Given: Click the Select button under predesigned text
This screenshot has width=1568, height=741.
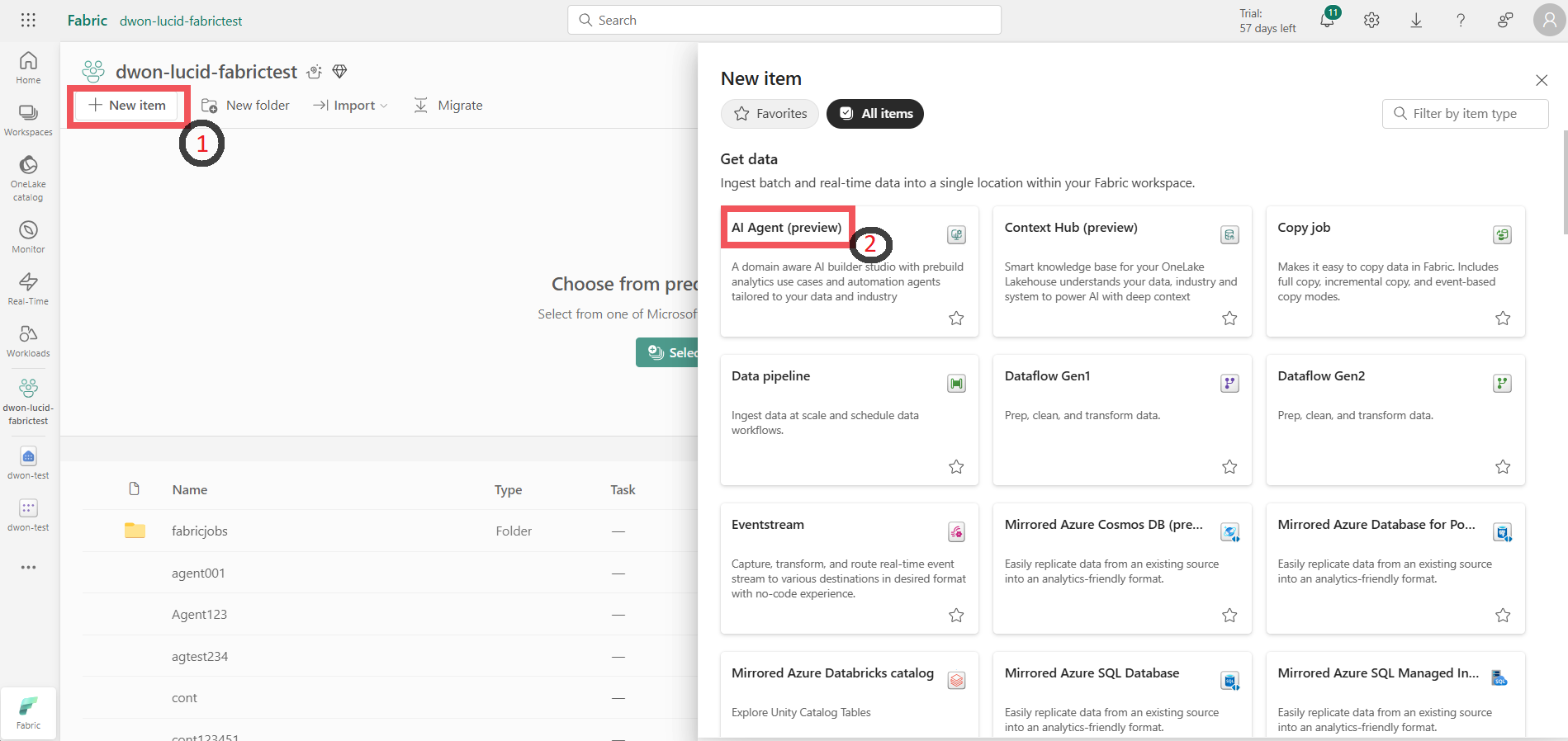Looking at the screenshot, I should coord(667,352).
